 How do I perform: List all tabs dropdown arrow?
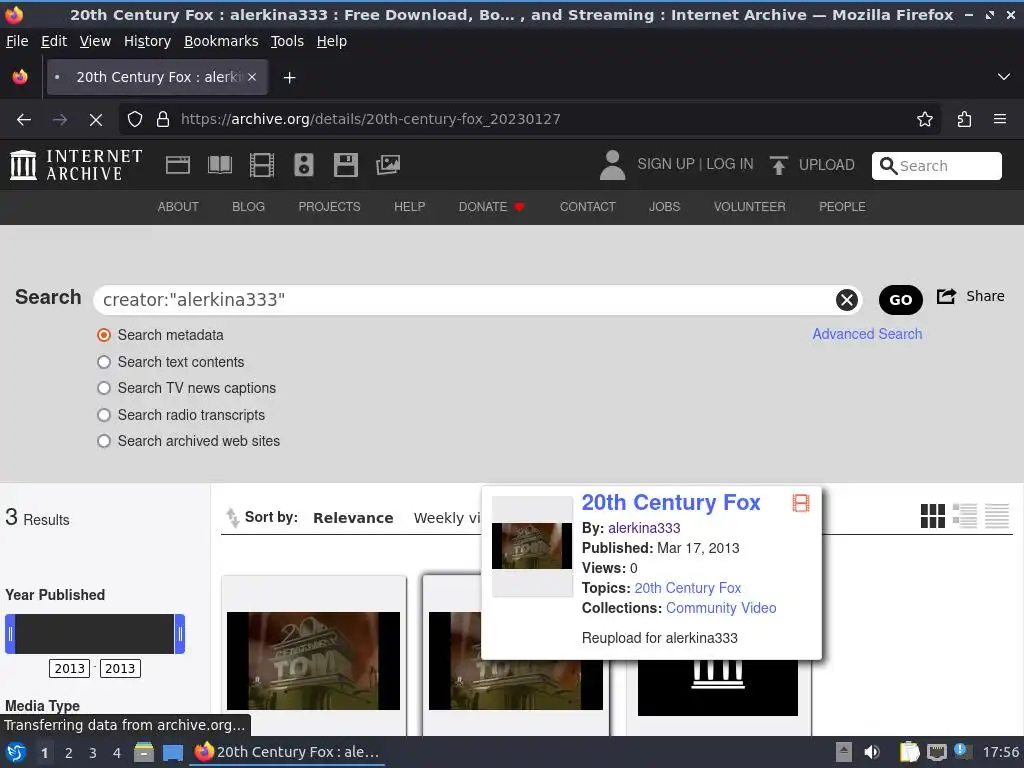pos(1004,77)
